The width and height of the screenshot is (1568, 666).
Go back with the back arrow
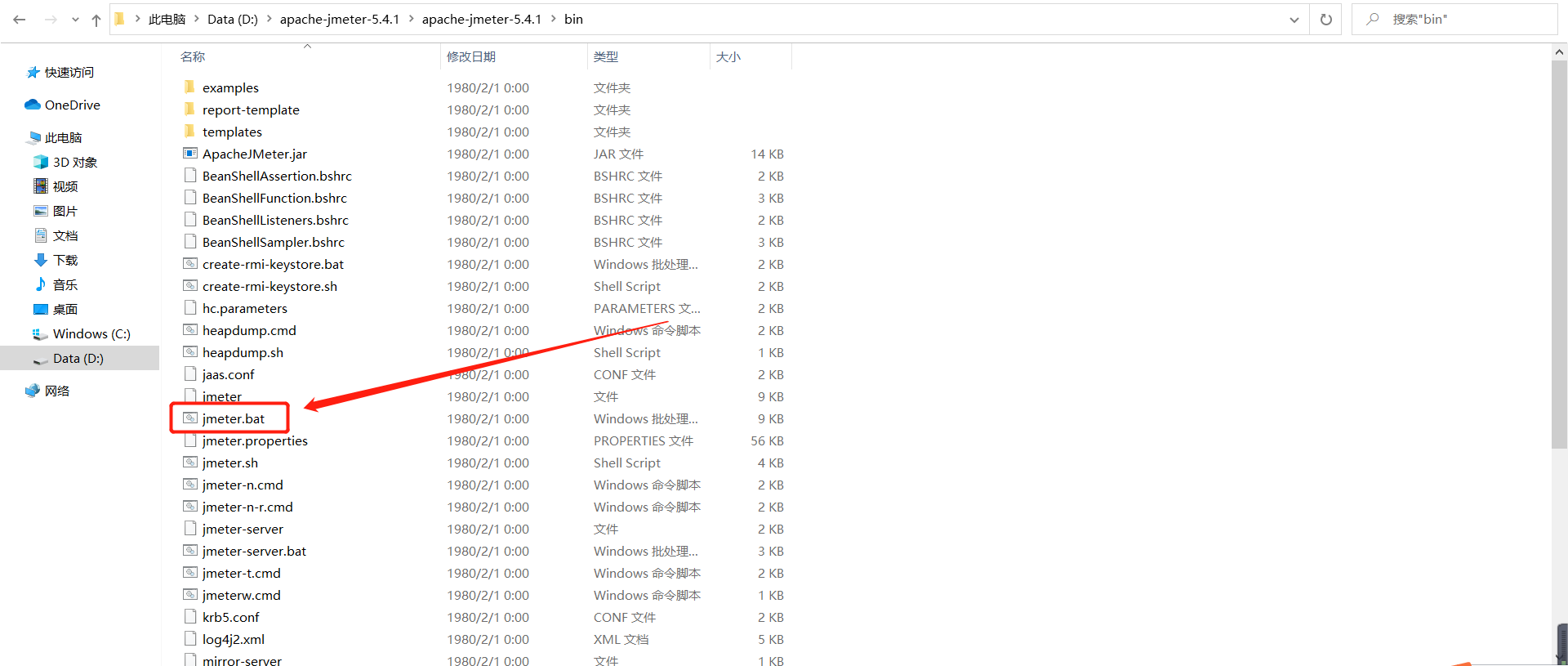[x=20, y=19]
